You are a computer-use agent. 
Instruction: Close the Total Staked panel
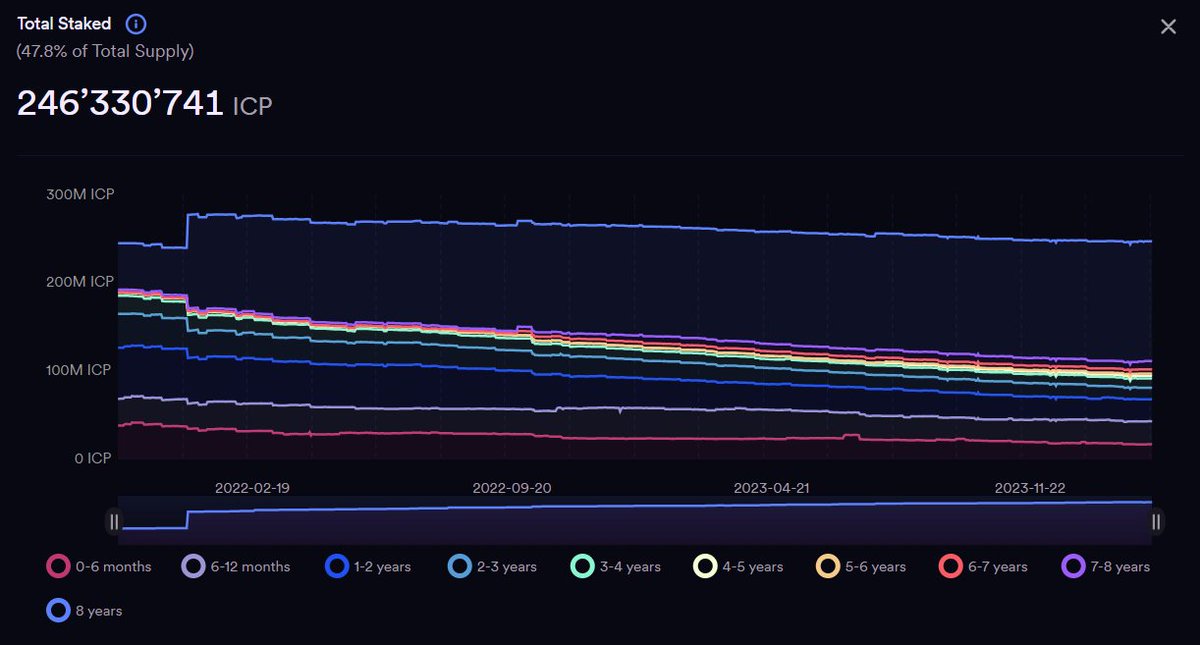tap(1168, 26)
